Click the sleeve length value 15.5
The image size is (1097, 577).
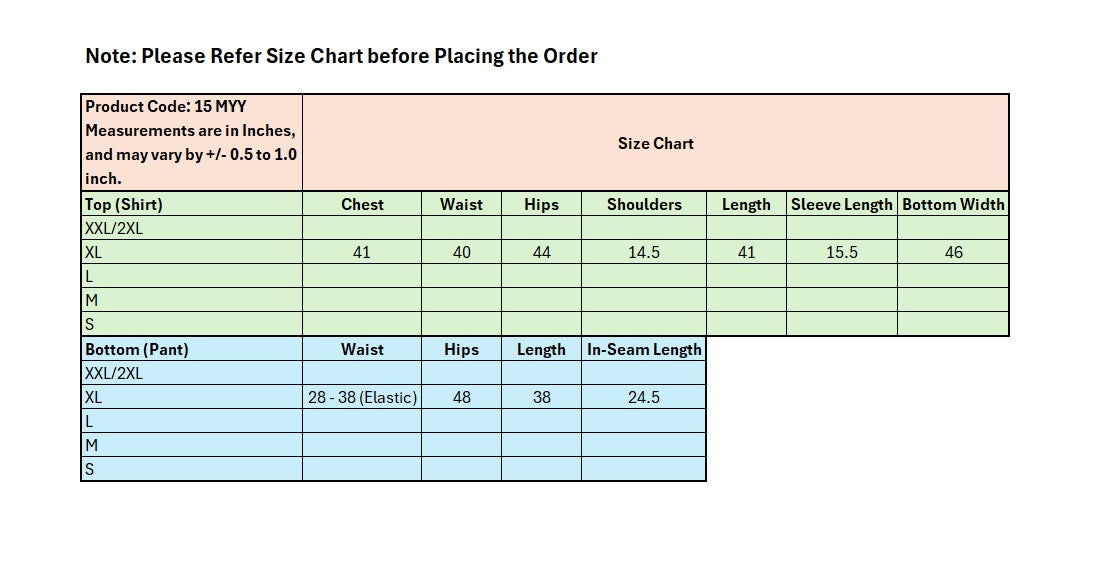pos(841,252)
